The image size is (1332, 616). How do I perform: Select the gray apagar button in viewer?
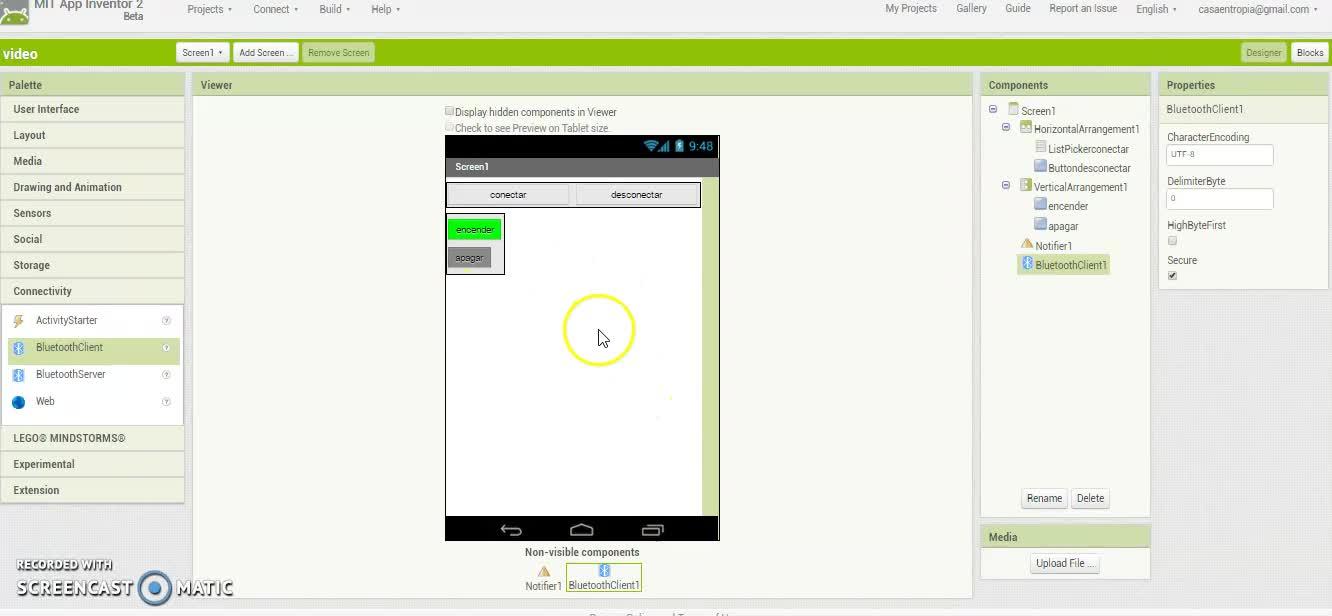[469, 257]
